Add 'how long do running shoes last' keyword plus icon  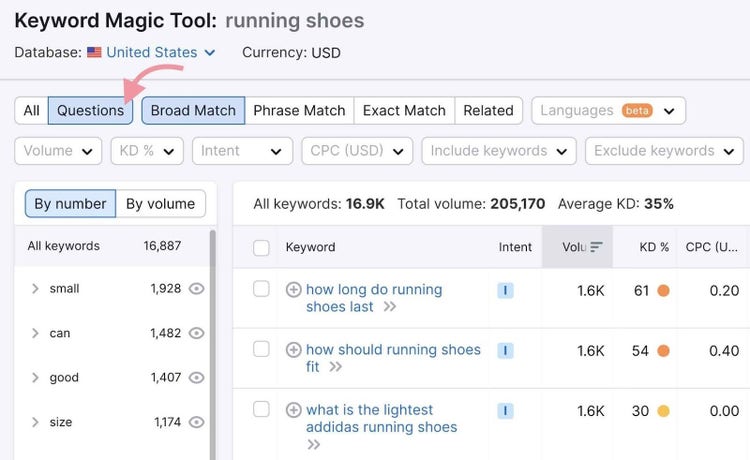click(x=293, y=290)
